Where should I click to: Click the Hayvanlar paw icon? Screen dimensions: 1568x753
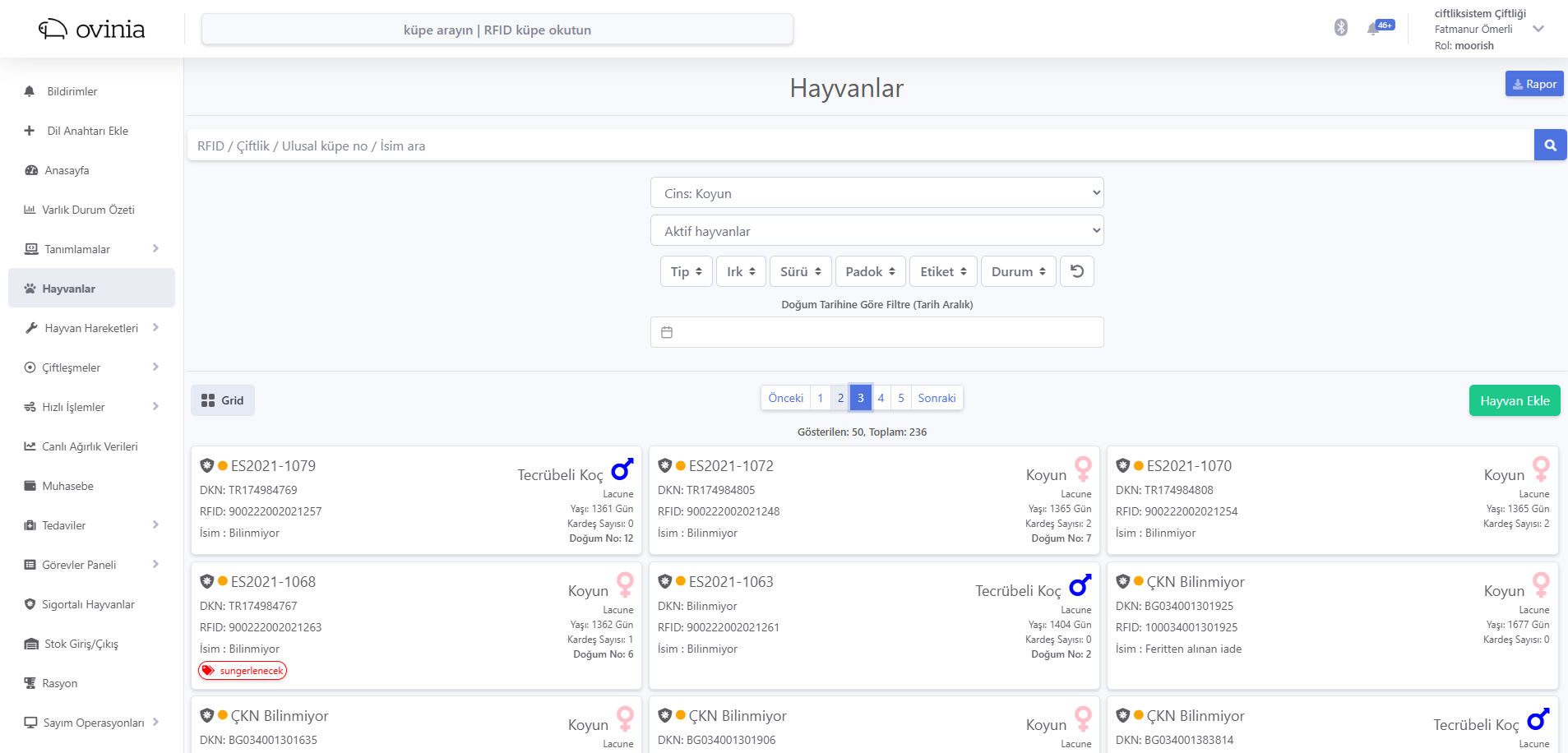pyautogui.click(x=30, y=289)
